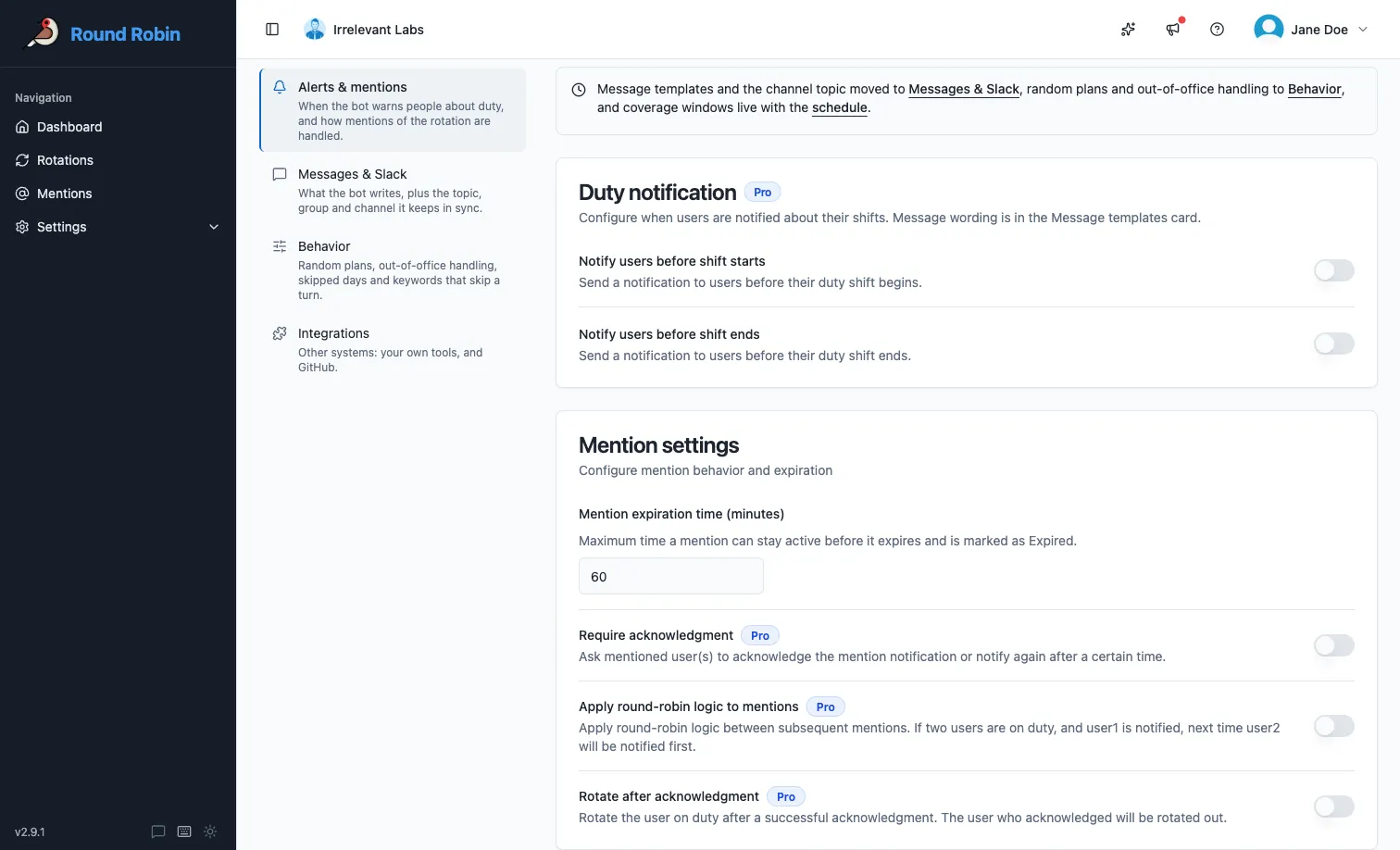
Task: Click the at-sign icon beside Mentions
Action: [22, 194]
